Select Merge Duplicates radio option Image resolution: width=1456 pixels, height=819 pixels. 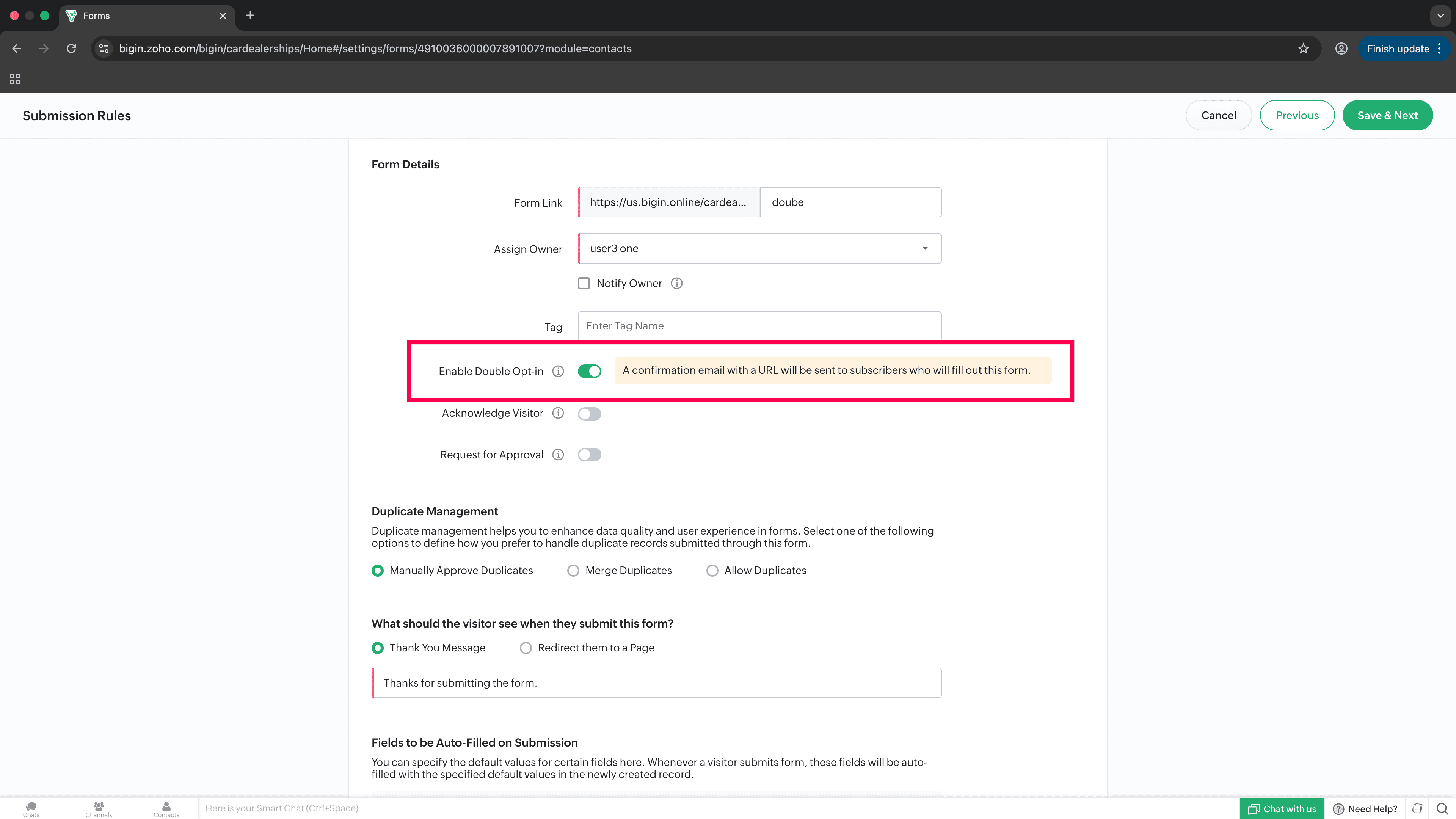573,571
